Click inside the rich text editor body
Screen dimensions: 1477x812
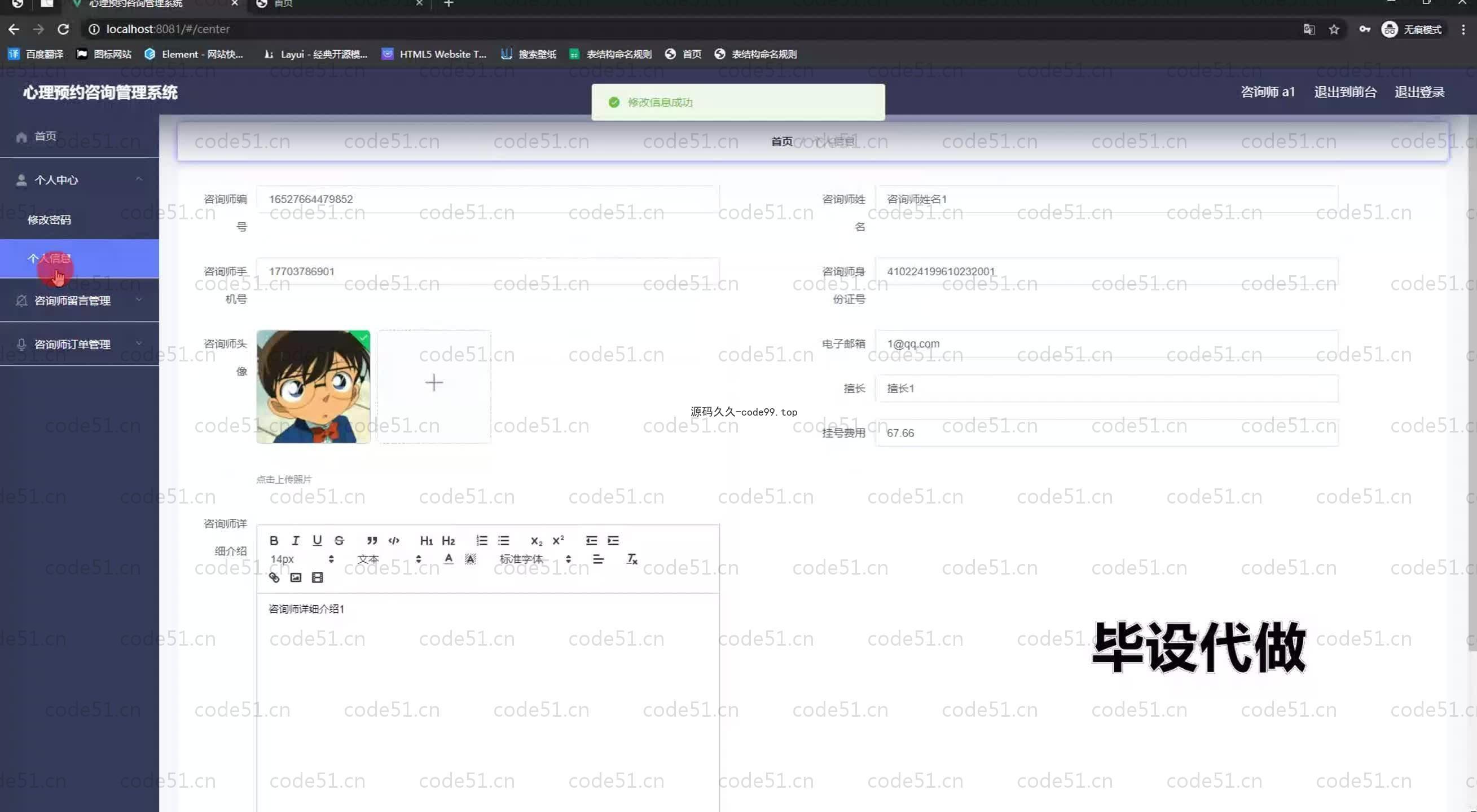(x=487, y=702)
